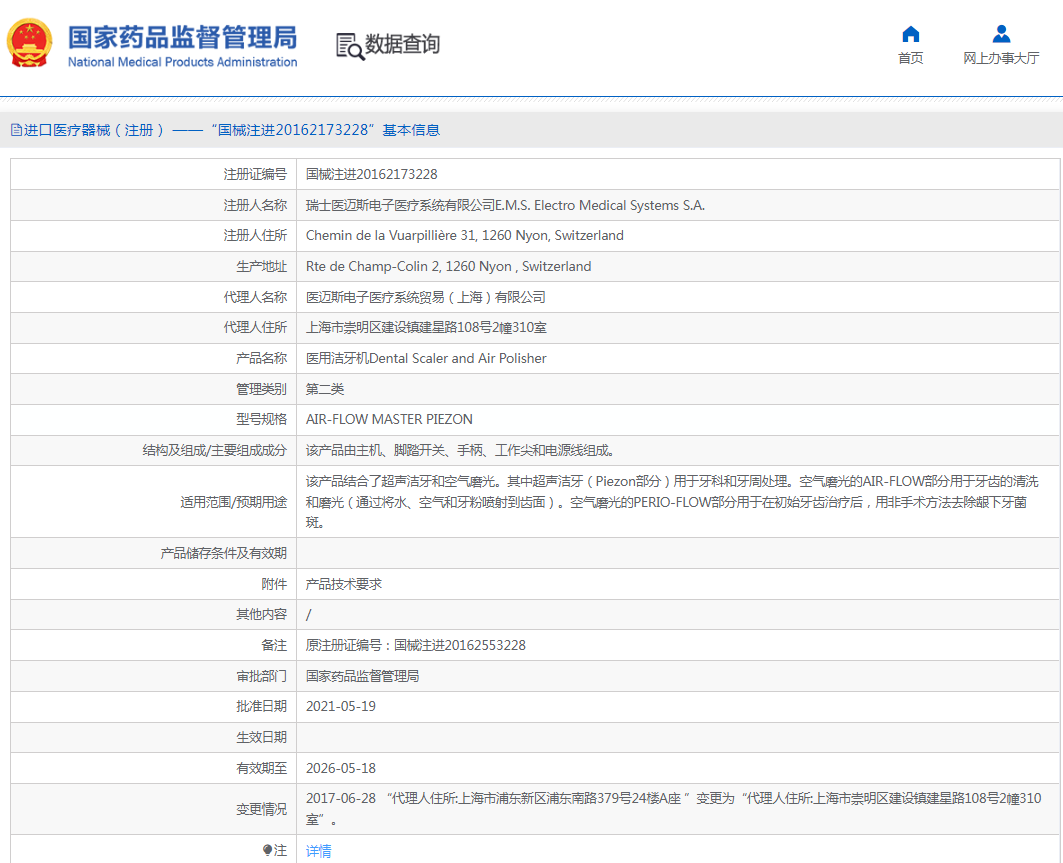Click the 数据查询 magnifier document icon

[x=349, y=46]
